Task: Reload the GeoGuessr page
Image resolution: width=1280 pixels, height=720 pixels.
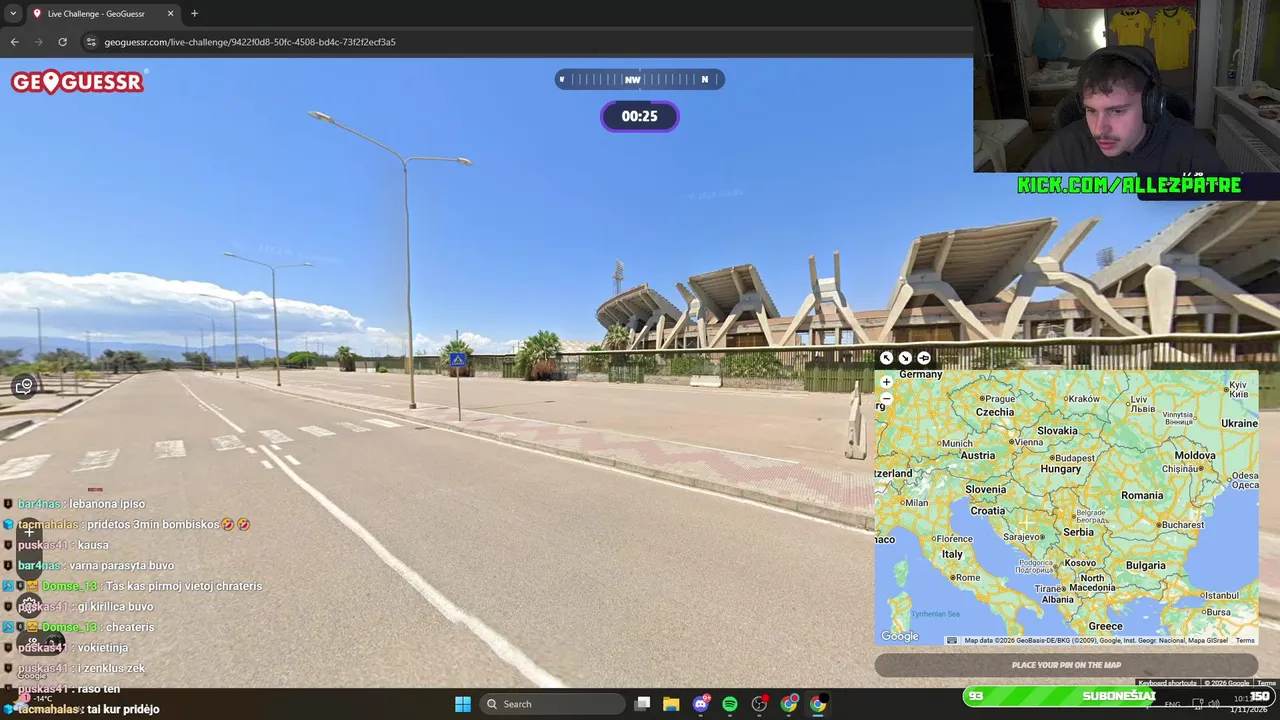Action: click(x=62, y=42)
